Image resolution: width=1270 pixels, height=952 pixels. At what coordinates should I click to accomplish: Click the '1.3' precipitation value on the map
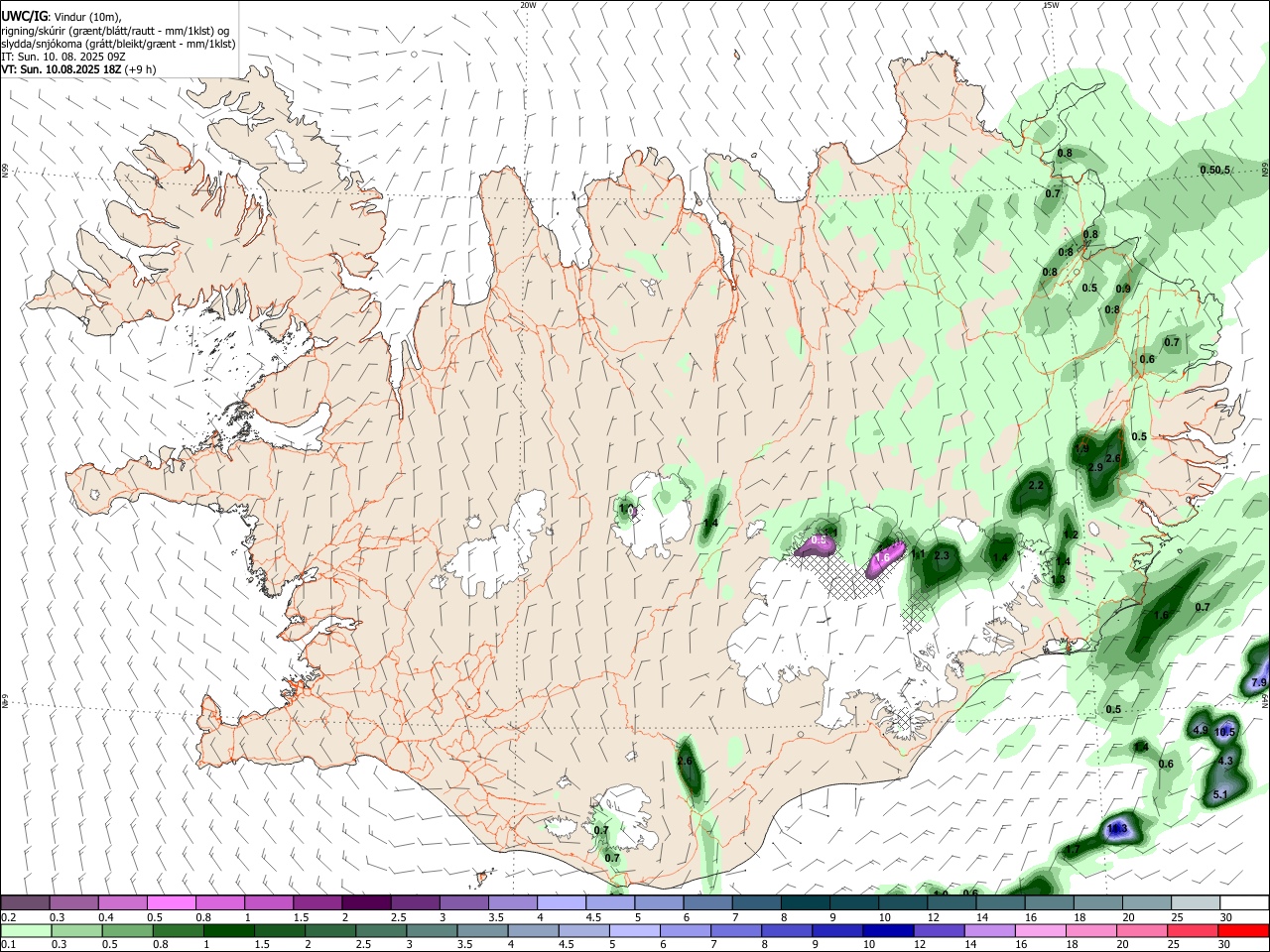pyautogui.click(x=1058, y=579)
